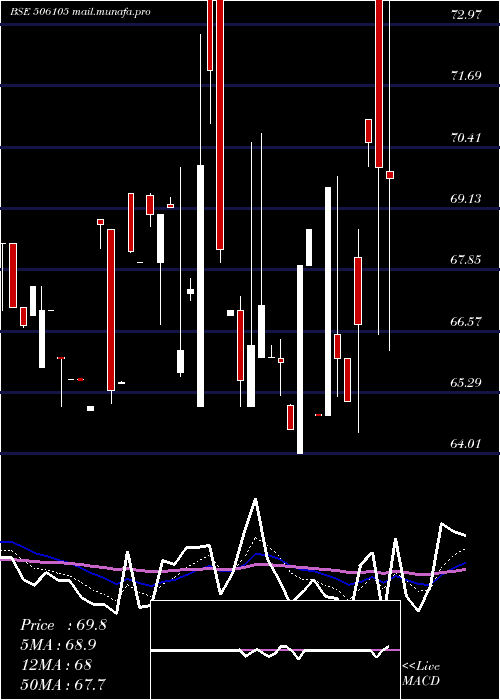This screenshot has width=500, height=700.
Task: Click the 50MA : 67.7 readout
Action: tap(63, 684)
